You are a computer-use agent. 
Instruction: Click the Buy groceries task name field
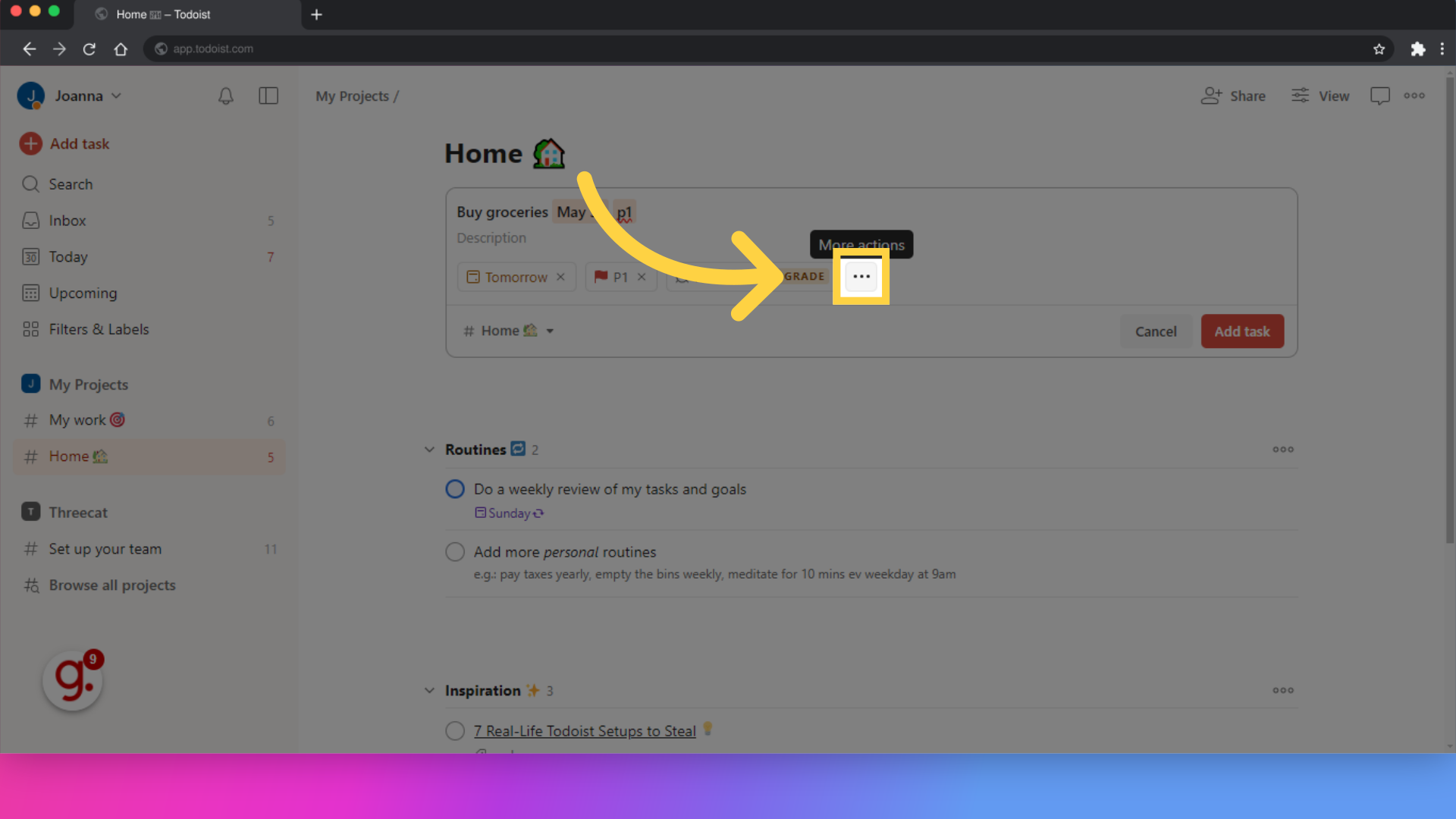[x=502, y=212]
